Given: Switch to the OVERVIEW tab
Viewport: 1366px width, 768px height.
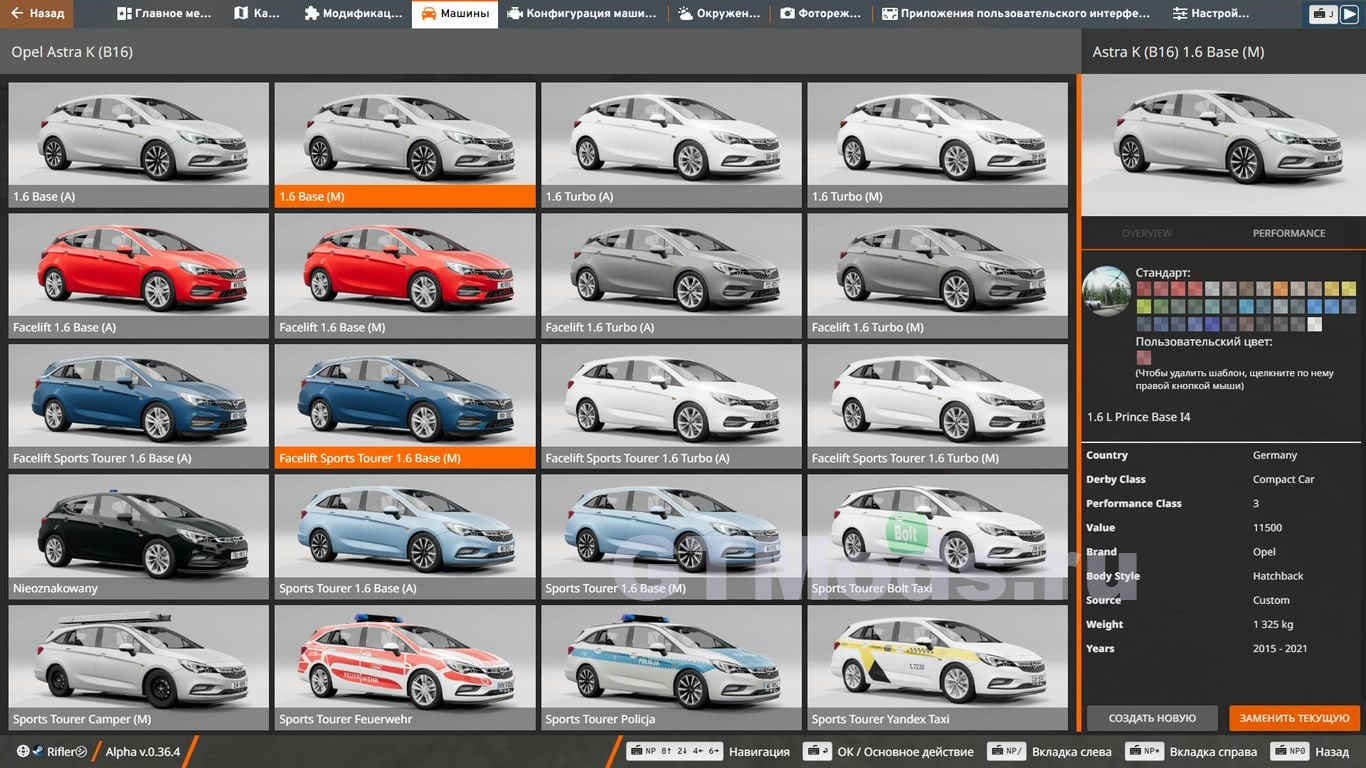Looking at the screenshot, I should coord(1146,233).
